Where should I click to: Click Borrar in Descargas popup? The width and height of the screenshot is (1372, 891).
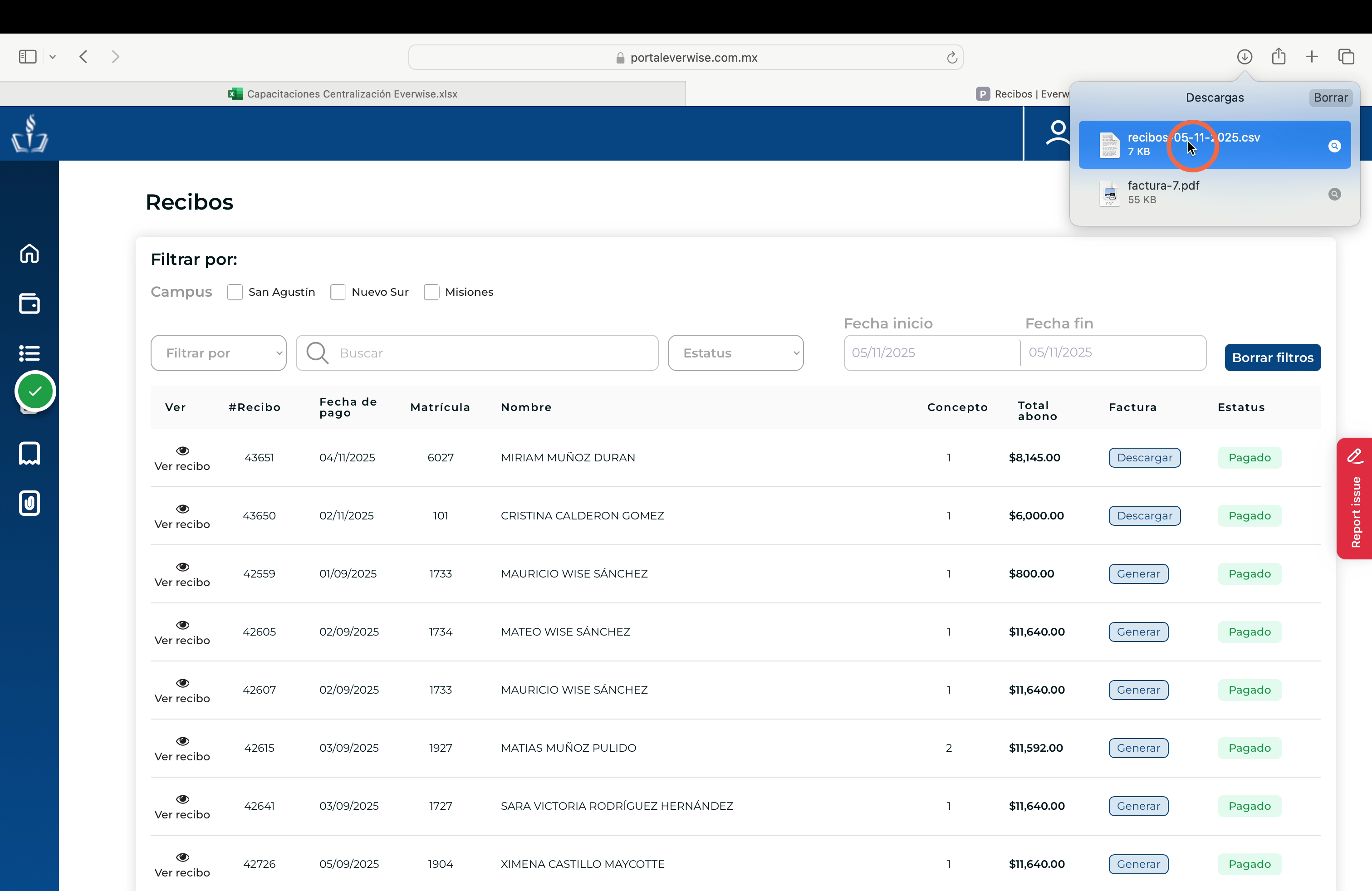coord(1331,98)
